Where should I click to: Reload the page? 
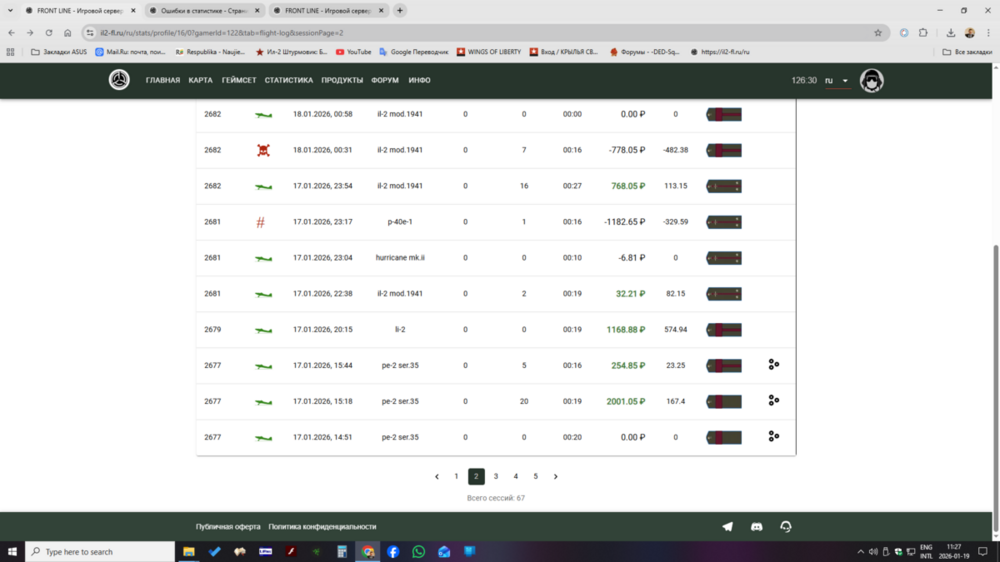click(x=48, y=33)
